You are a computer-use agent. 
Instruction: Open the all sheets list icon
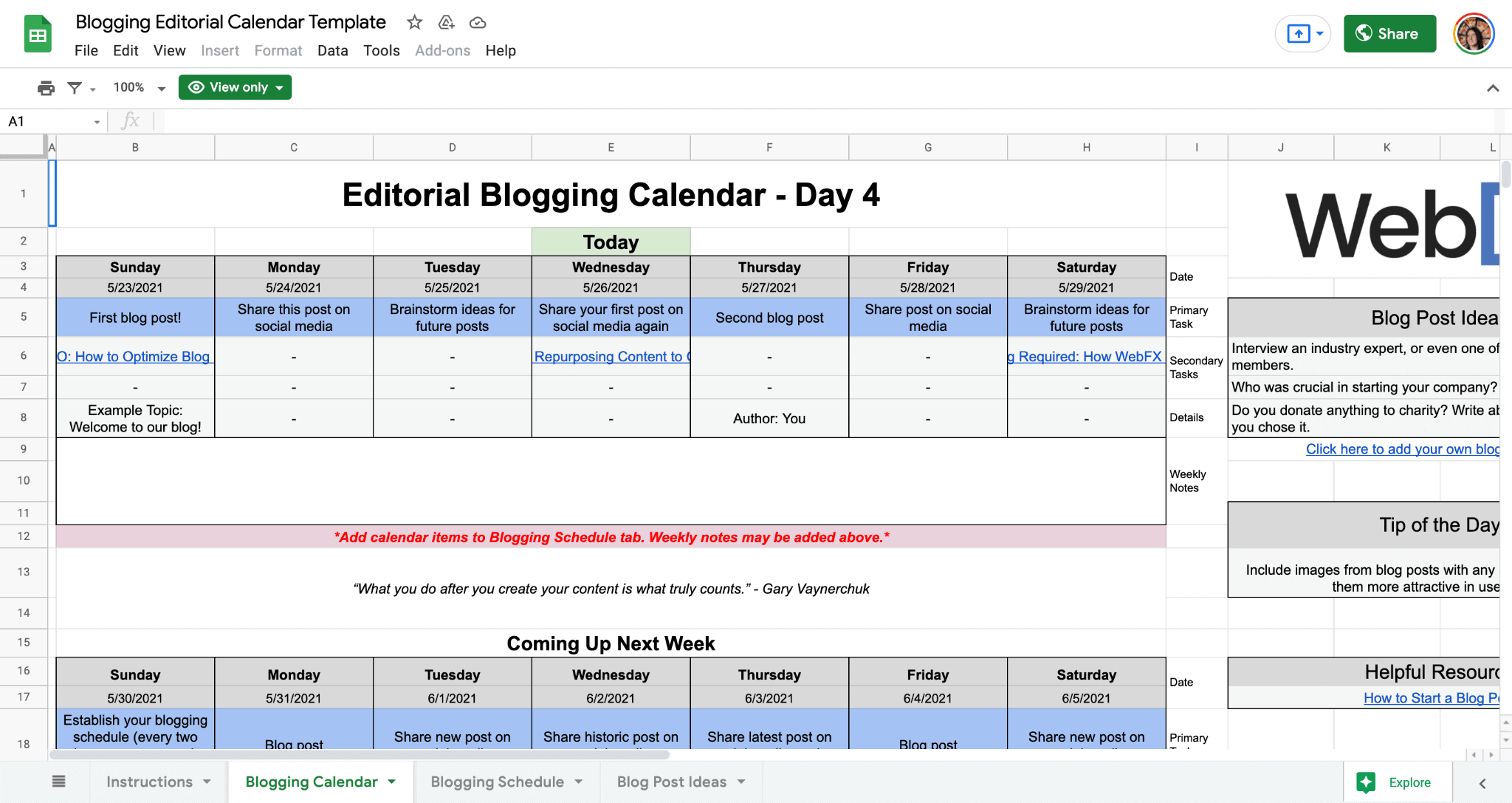[59, 782]
